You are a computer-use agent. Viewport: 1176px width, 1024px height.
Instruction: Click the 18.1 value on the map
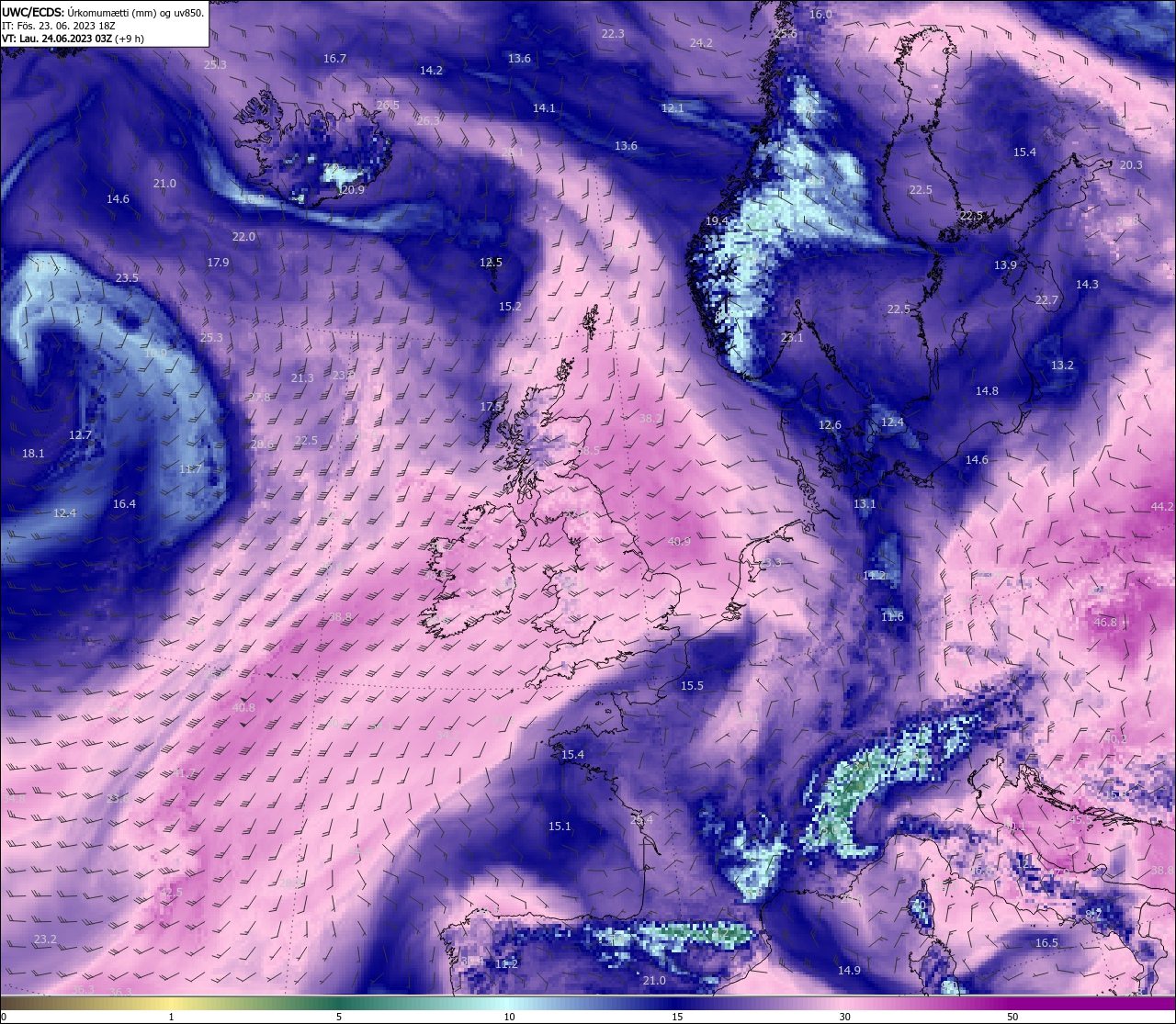33,454
